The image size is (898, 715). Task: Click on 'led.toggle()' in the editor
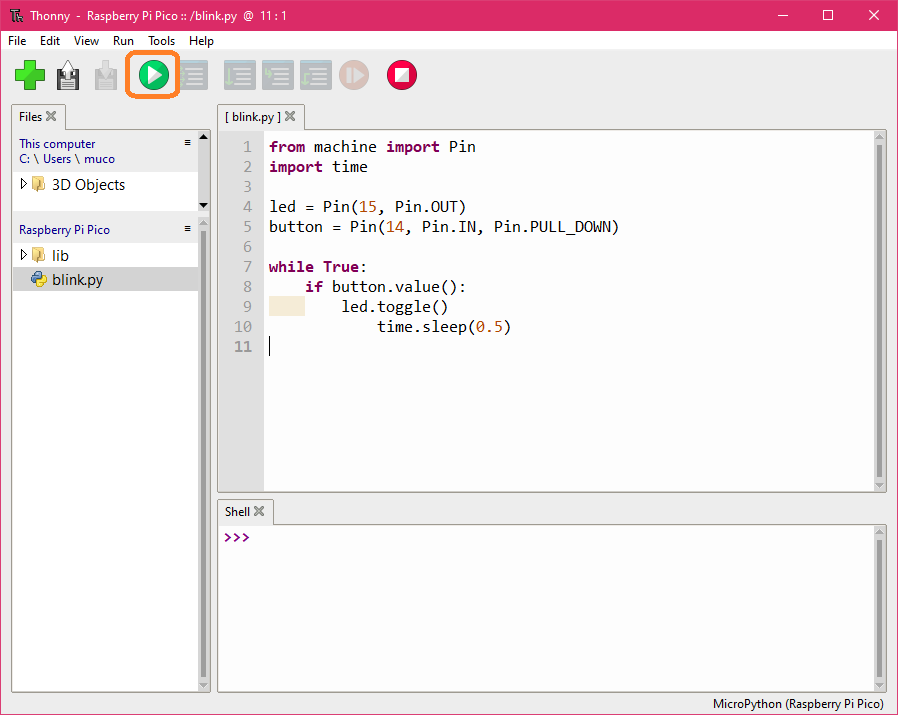pyautogui.click(x=395, y=307)
